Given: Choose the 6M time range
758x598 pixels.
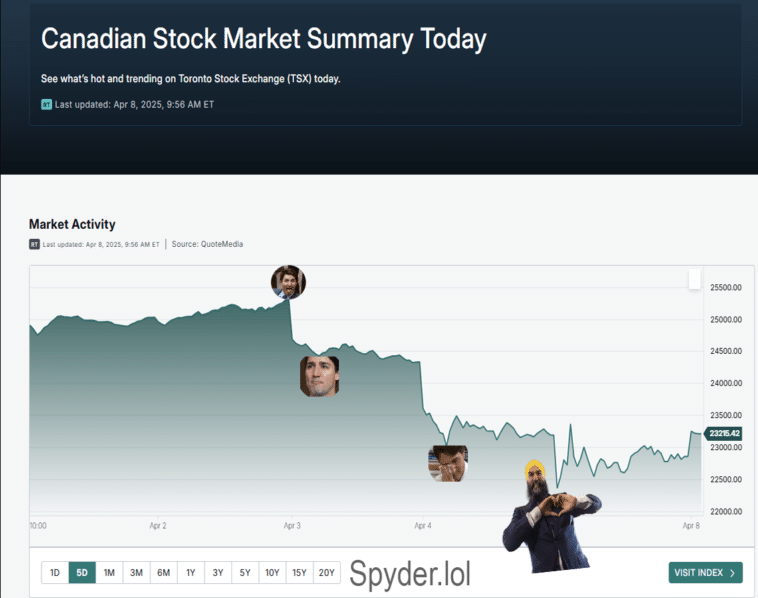Looking at the screenshot, I should [x=163, y=573].
